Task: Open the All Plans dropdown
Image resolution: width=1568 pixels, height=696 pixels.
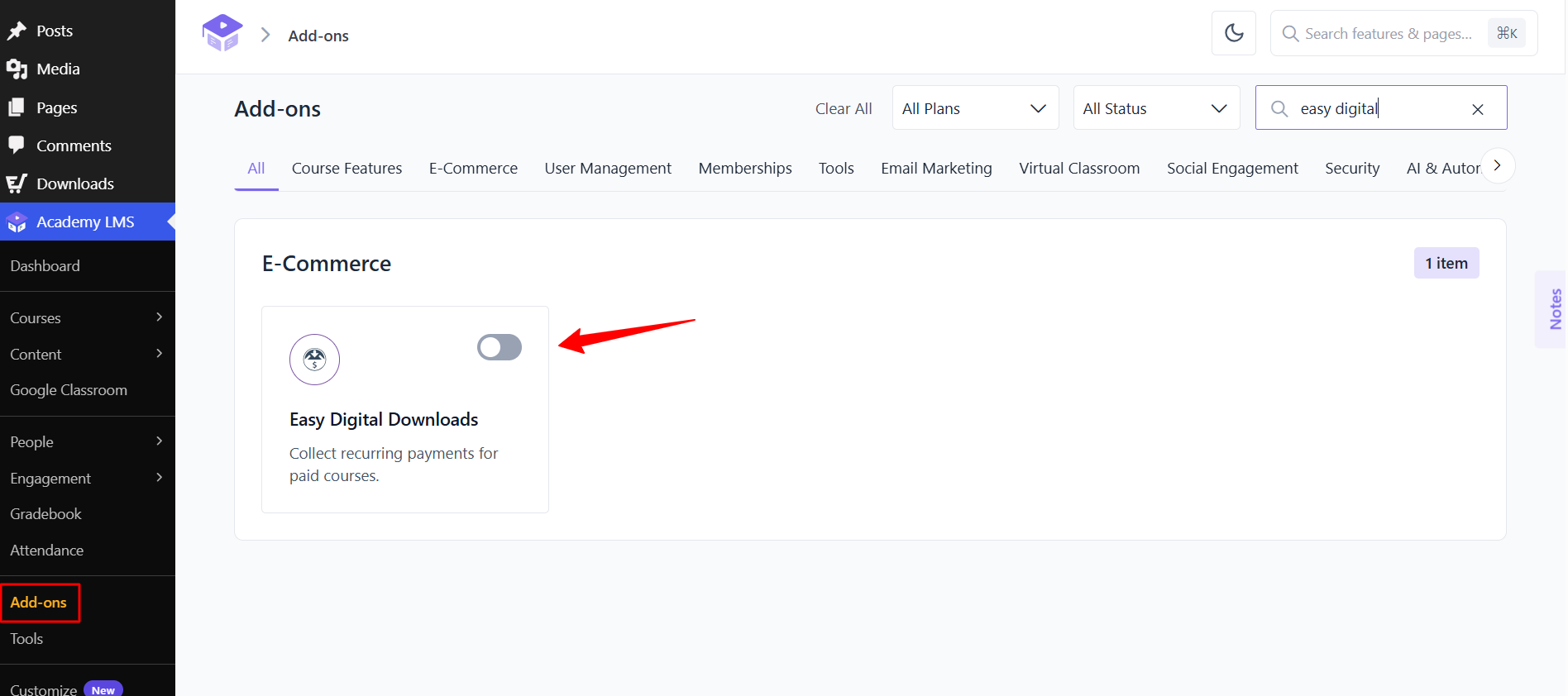Action: [975, 108]
